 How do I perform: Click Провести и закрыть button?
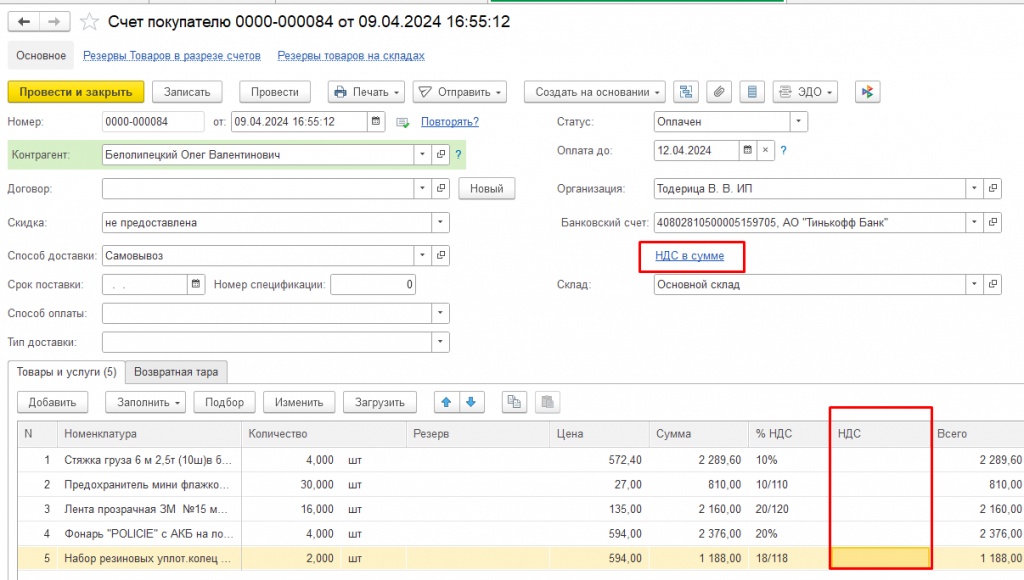pos(76,92)
